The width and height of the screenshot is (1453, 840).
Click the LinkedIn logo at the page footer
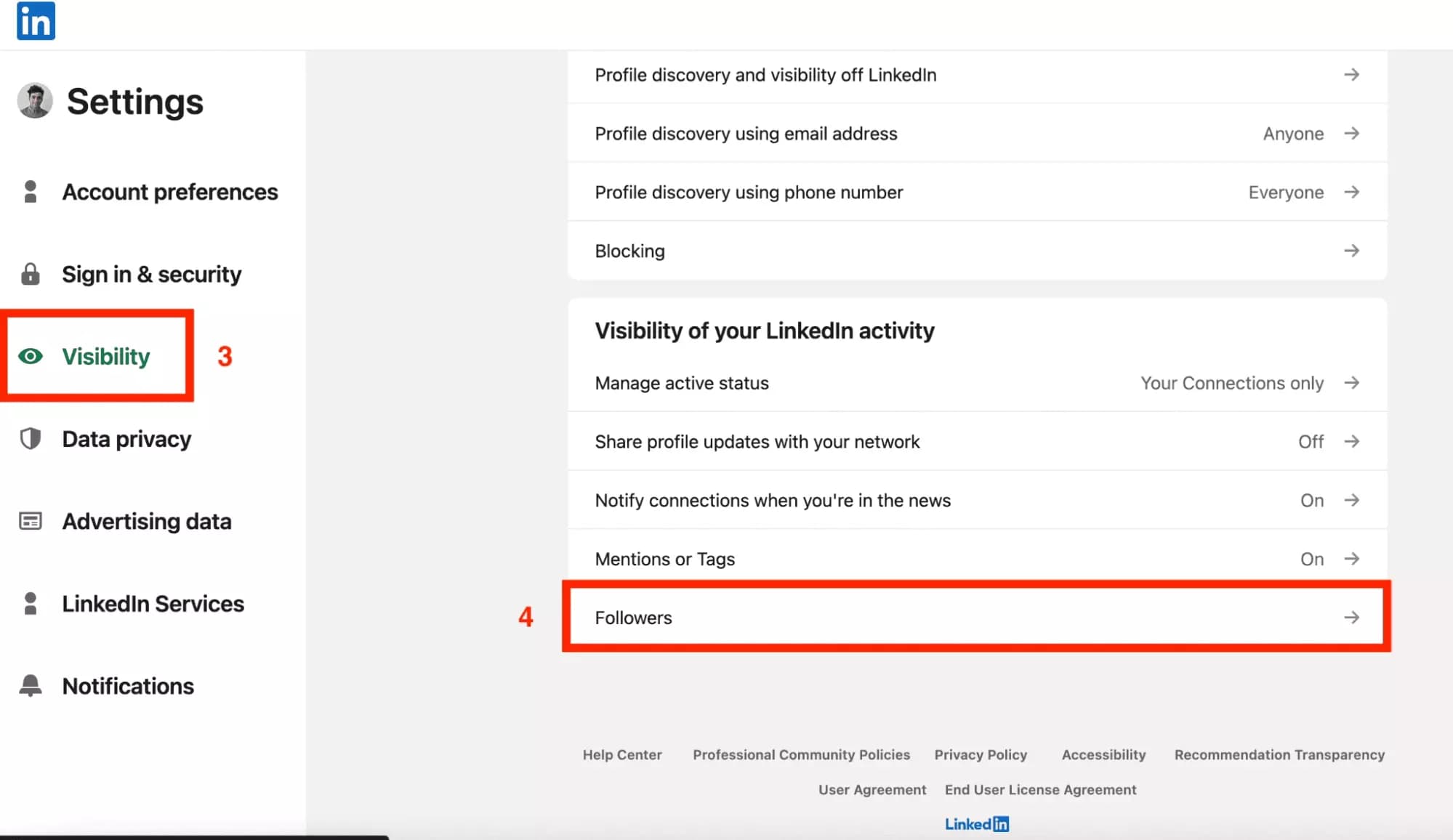977,823
